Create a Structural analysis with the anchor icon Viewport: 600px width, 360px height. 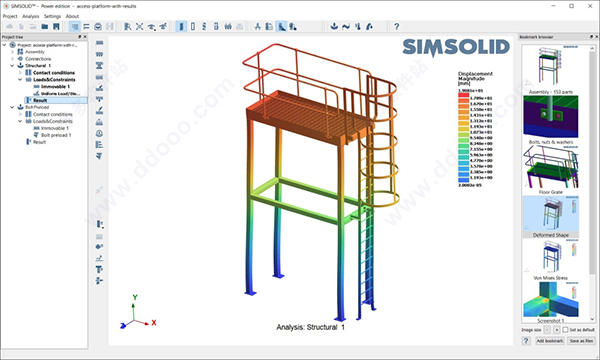click(x=334, y=26)
